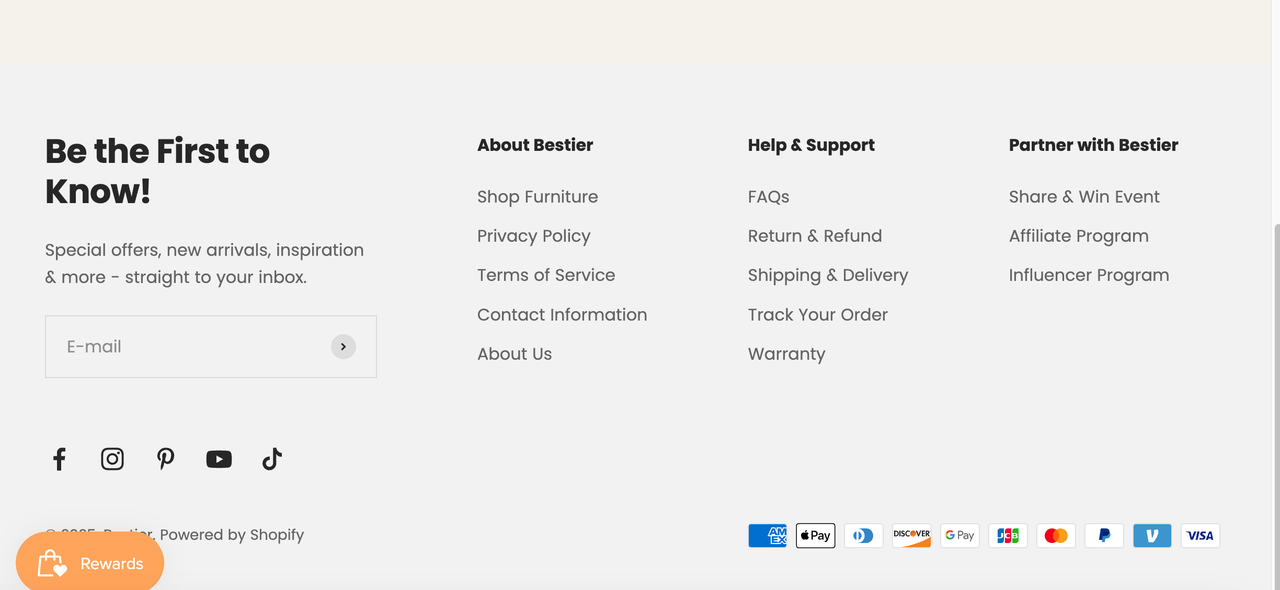Viewport: 1280px width, 590px height.
Task: Submit the e-mail signup arrow button
Action: point(343,347)
